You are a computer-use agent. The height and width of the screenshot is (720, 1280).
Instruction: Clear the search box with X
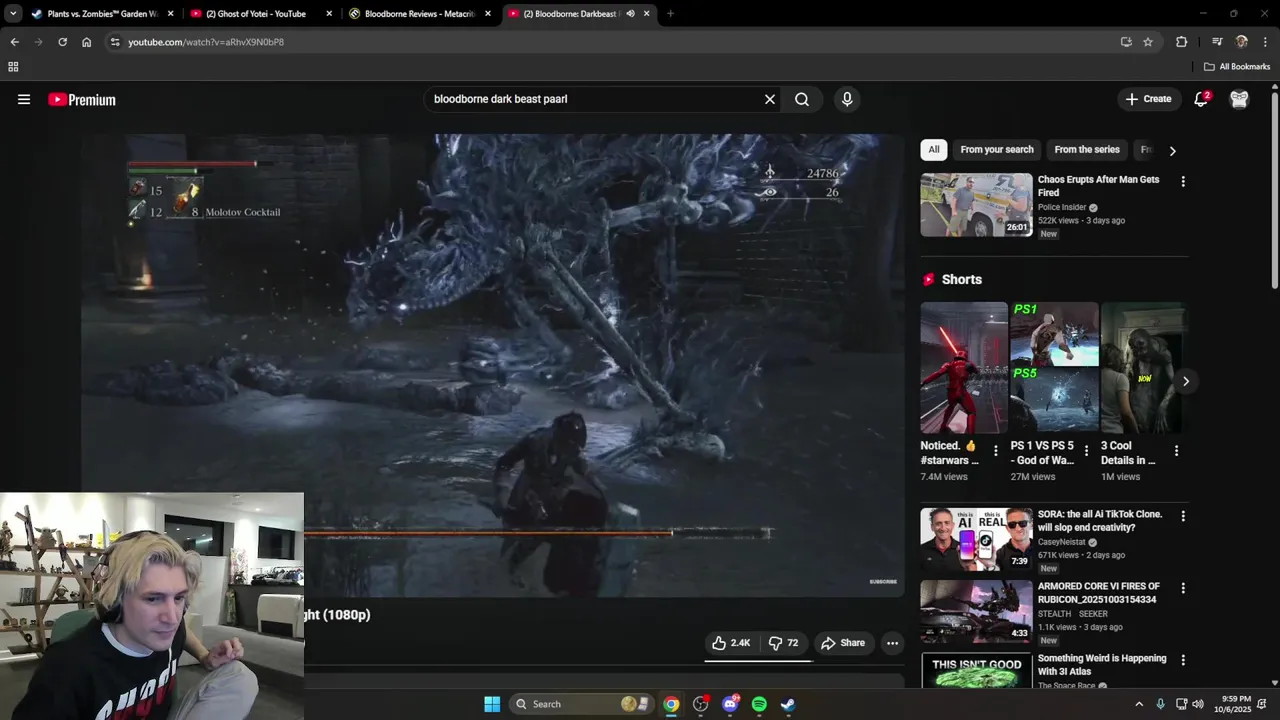(x=770, y=99)
